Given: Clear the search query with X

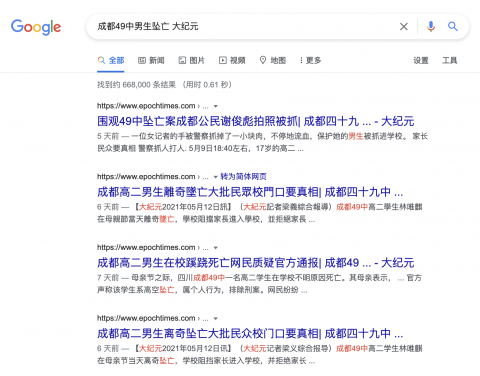Looking at the screenshot, I should click(x=404, y=26).
